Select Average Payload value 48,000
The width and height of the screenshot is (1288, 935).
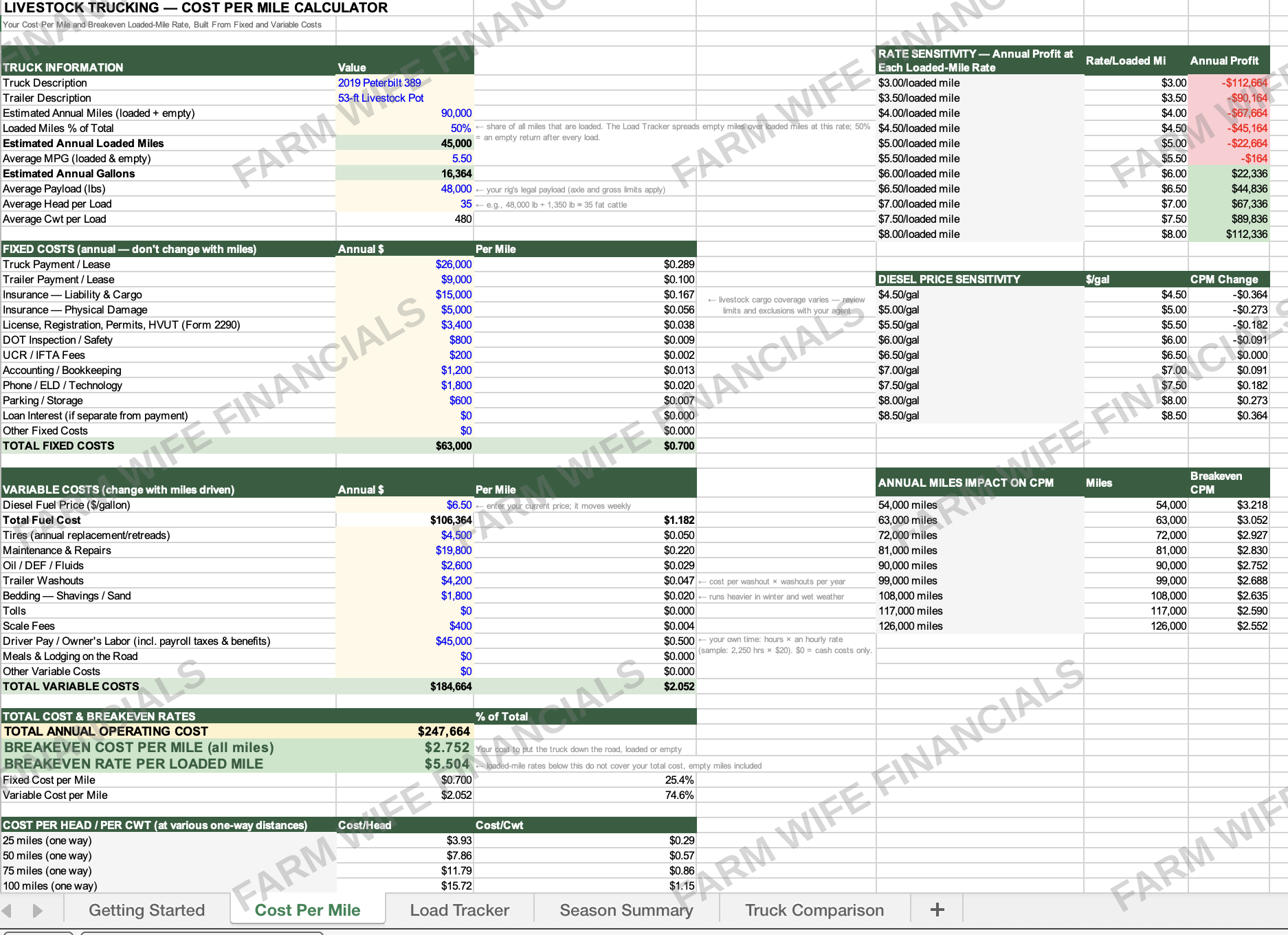tap(405, 189)
